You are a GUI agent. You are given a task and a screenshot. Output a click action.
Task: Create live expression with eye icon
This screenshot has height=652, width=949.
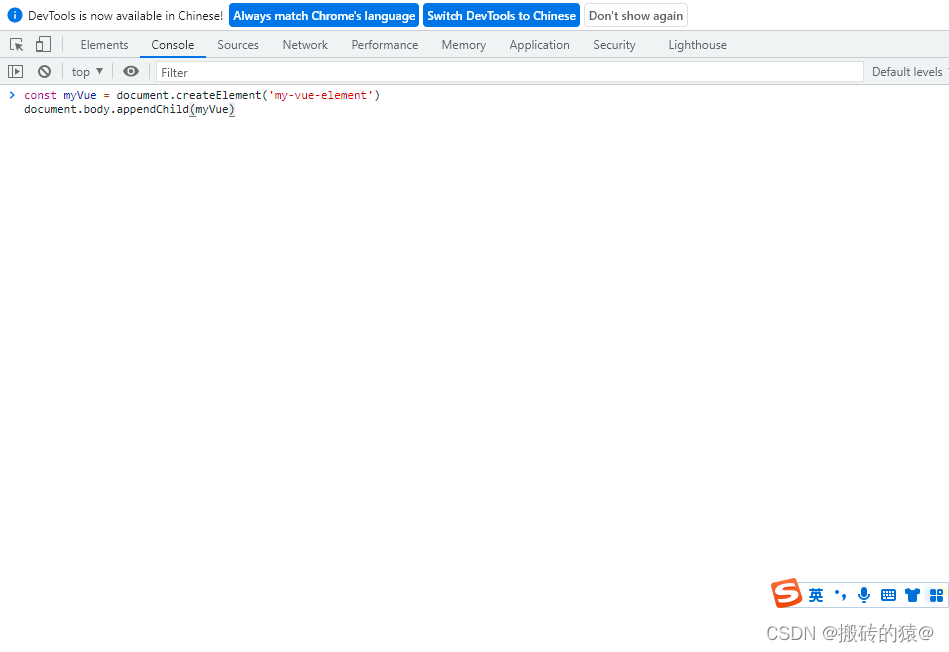131,71
